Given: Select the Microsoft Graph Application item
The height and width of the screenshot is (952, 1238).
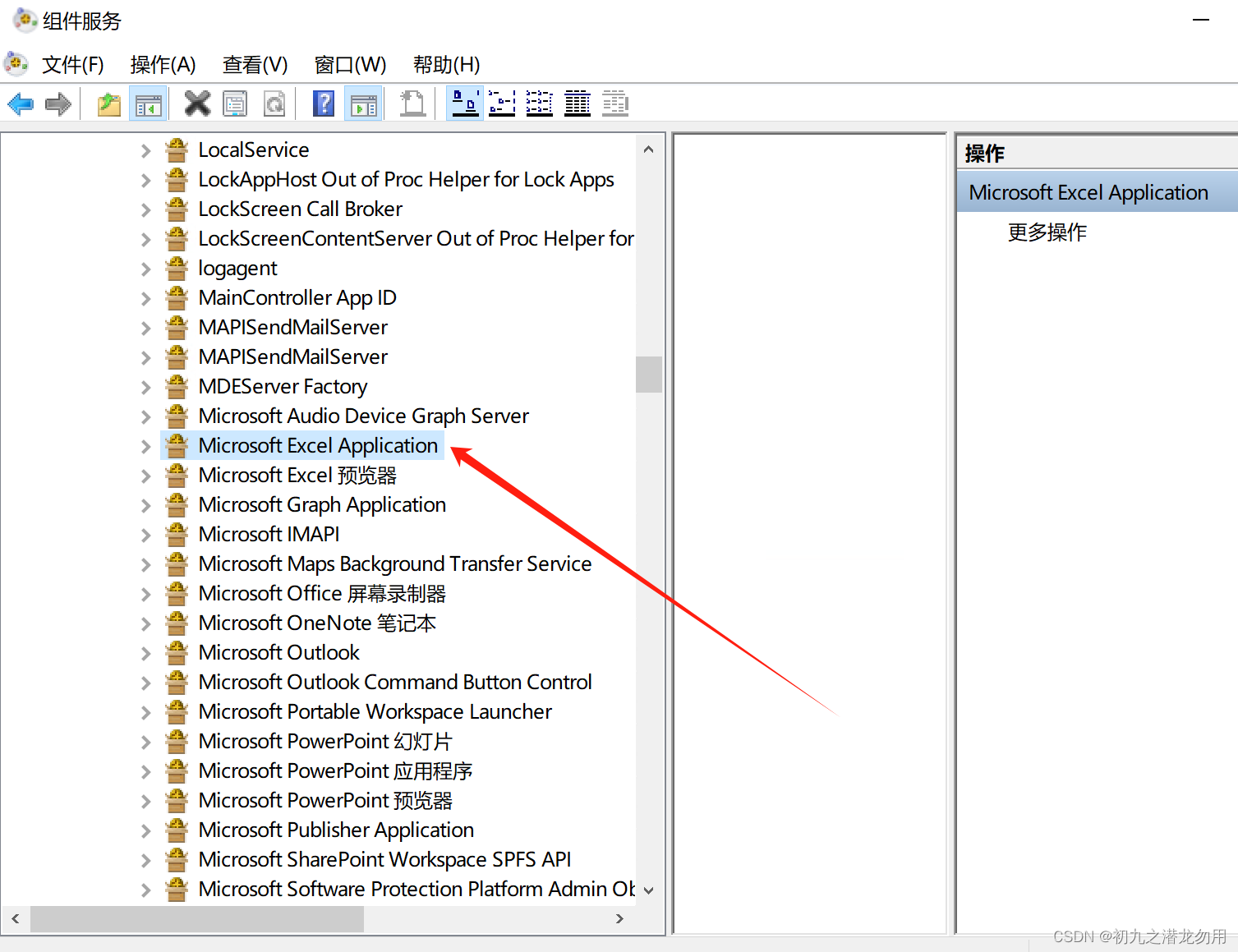Looking at the screenshot, I should click(322, 505).
